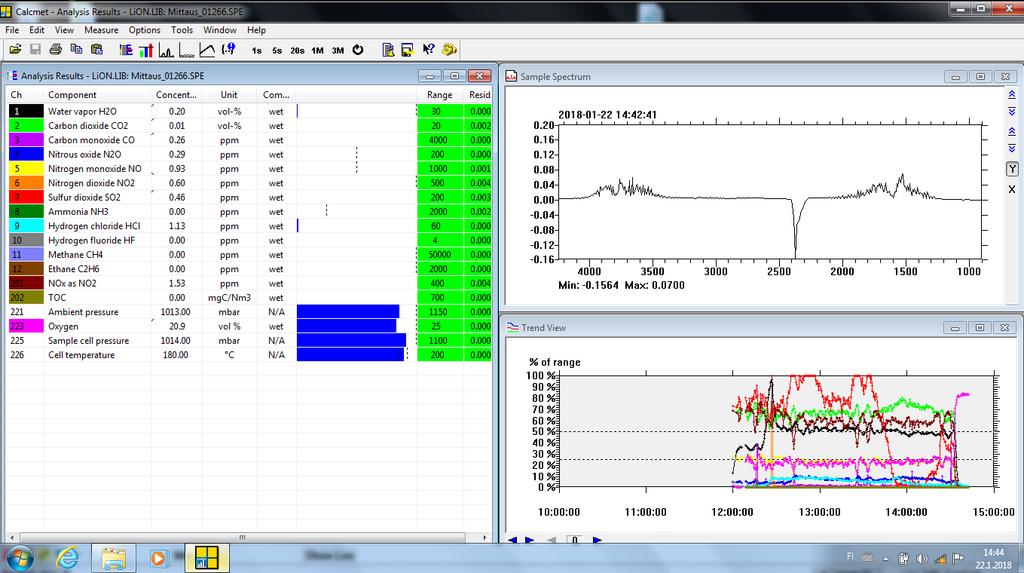This screenshot has height=573, width=1024.
Task: Launch Internet Explorer from taskbar
Action: click(x=67, y=558)
